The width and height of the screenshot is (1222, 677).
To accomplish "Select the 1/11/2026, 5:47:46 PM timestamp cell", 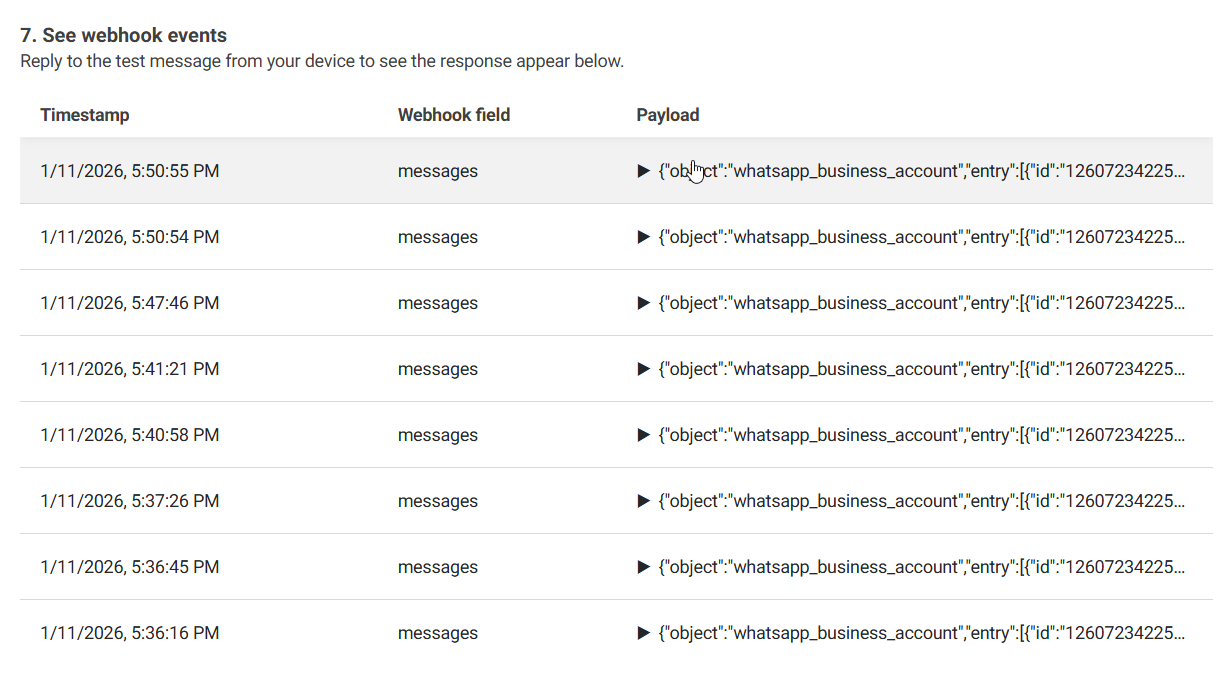I will 130,303.
